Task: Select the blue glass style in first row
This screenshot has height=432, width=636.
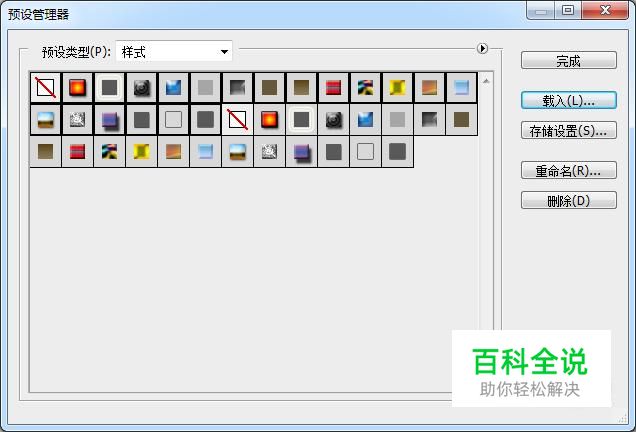Action: 174,87
